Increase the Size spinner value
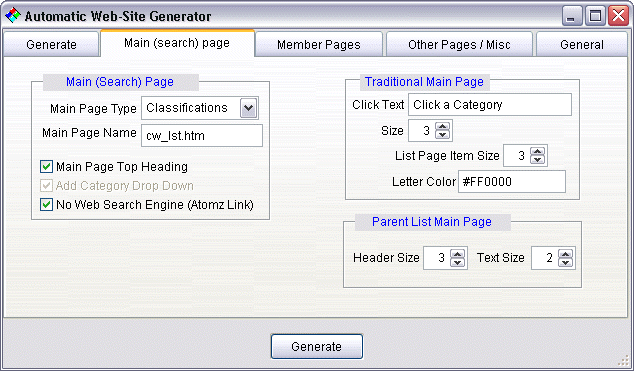Viewport: 634px width, 371px height. click(x=443, y=126)
